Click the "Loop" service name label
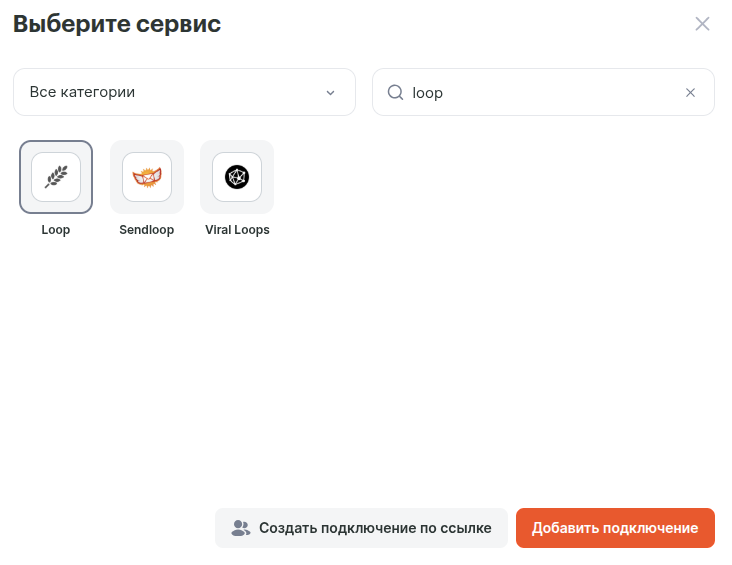 pos(56,230)
